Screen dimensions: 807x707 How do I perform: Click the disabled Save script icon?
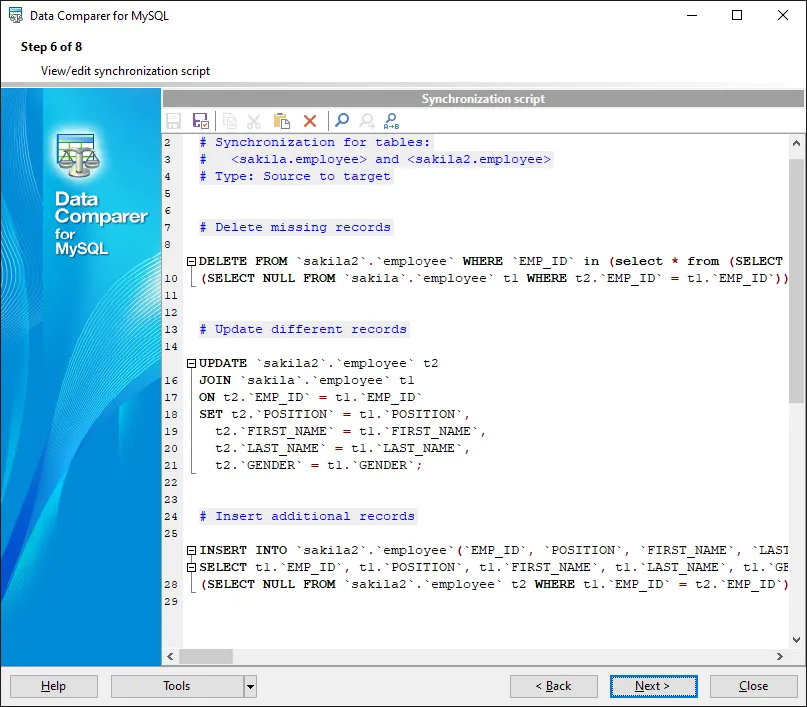(173, 121)
